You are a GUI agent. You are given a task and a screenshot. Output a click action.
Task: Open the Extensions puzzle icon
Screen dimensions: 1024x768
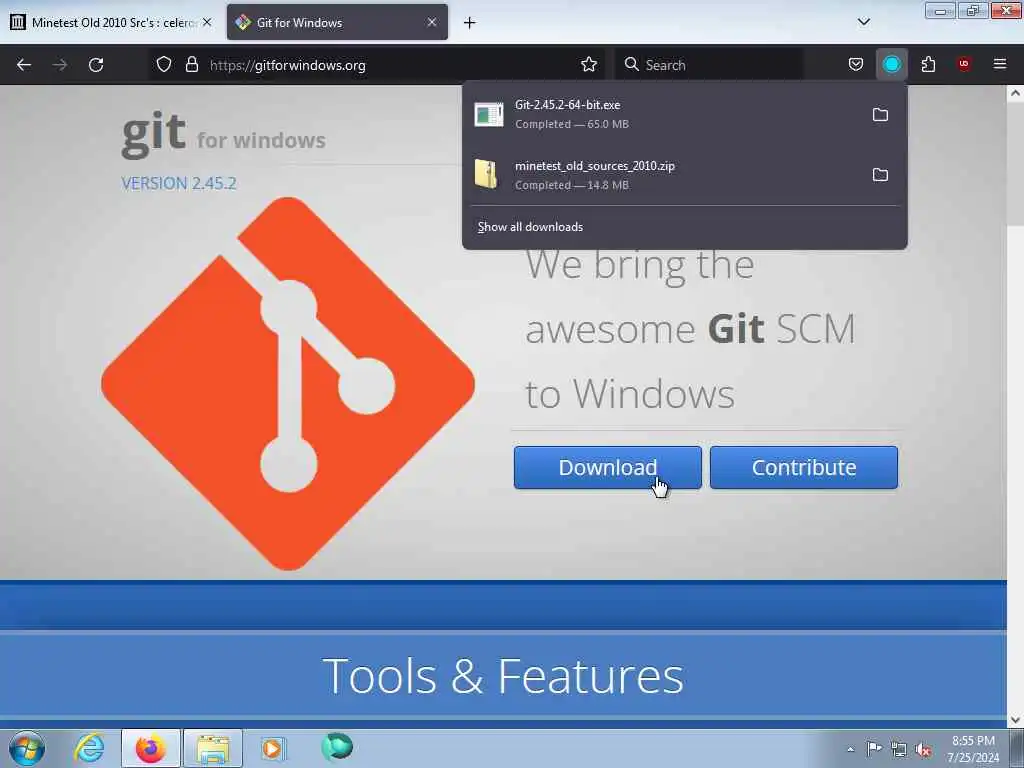click(928, 65)
